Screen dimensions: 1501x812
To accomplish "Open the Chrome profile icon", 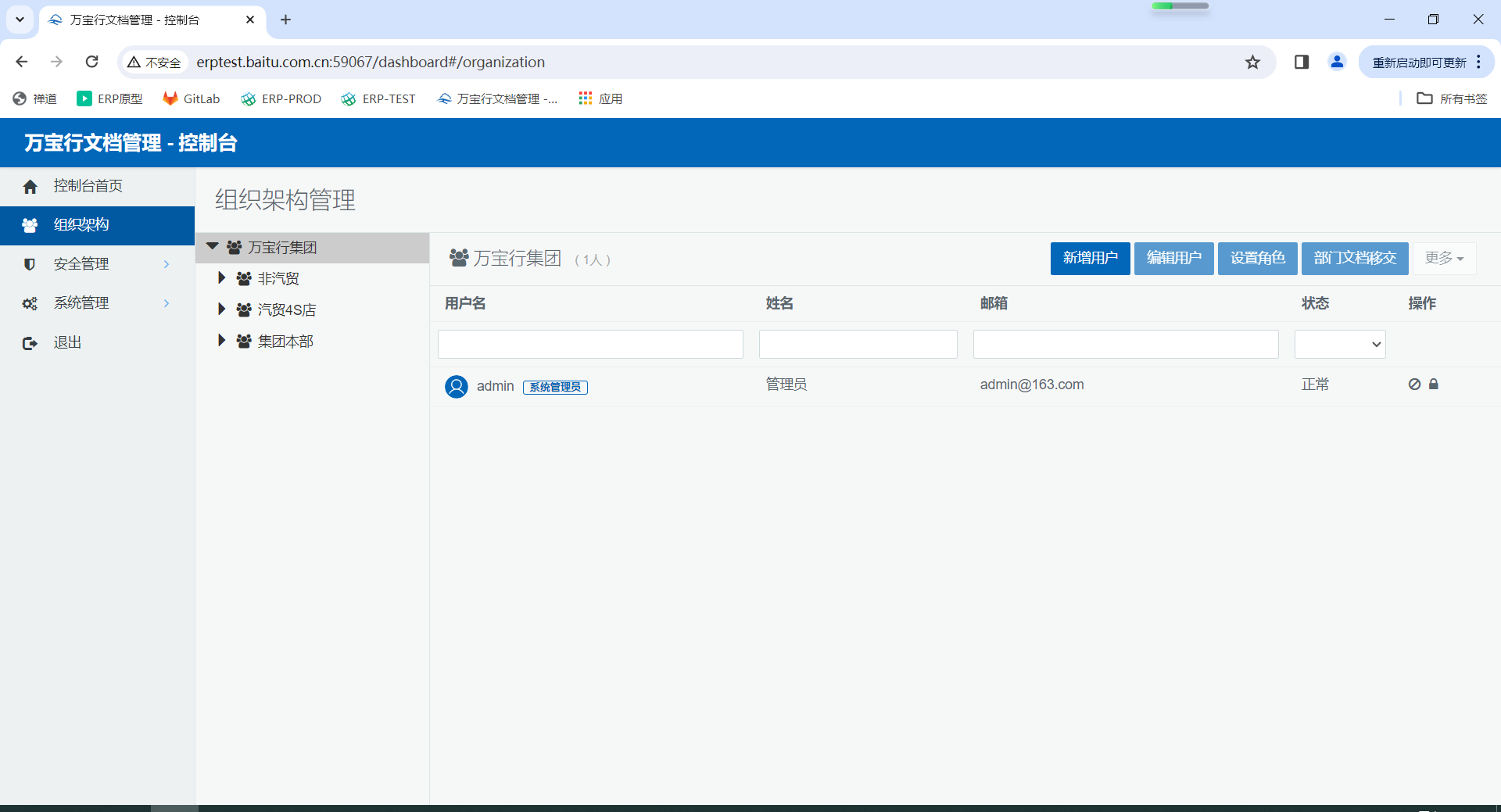I will coord(1337,62).
